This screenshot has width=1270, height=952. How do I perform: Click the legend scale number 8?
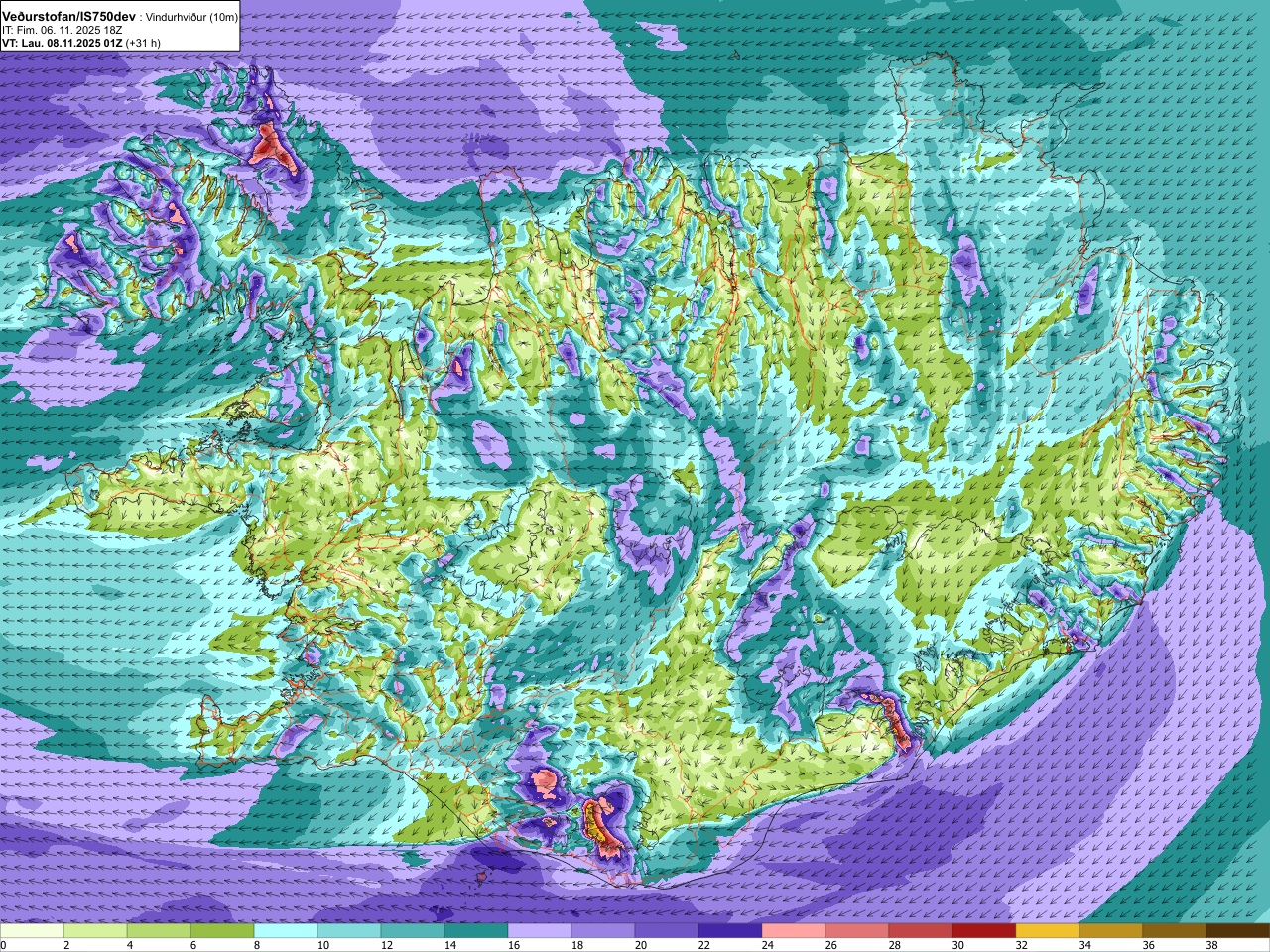click(x=256, y=945)
